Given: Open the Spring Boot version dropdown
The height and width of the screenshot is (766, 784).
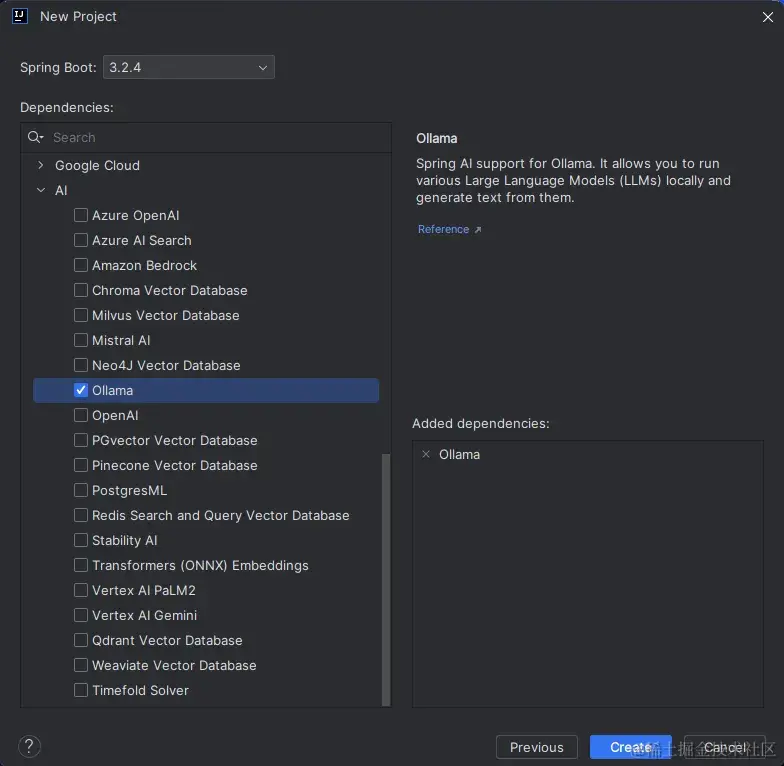Looking at the screenshot, I should (x=189, y=68).
